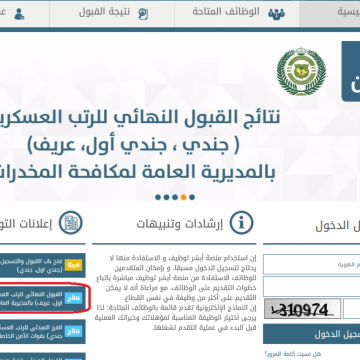The height and width of the screenshot is (360, 360).
Task: Click the green Narcotics Control emblem logo
Action: coord(301,71)
